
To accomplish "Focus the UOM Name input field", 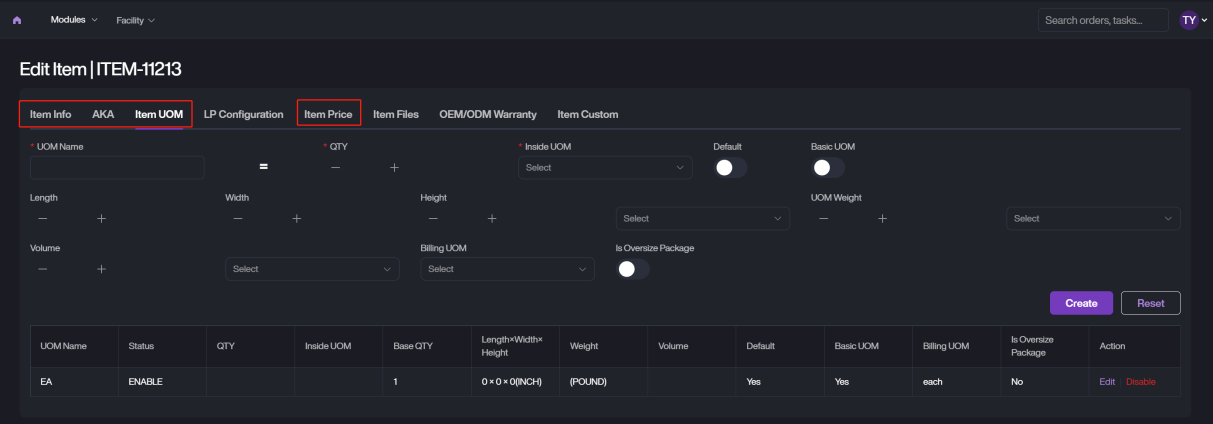I will pos(117,168).
